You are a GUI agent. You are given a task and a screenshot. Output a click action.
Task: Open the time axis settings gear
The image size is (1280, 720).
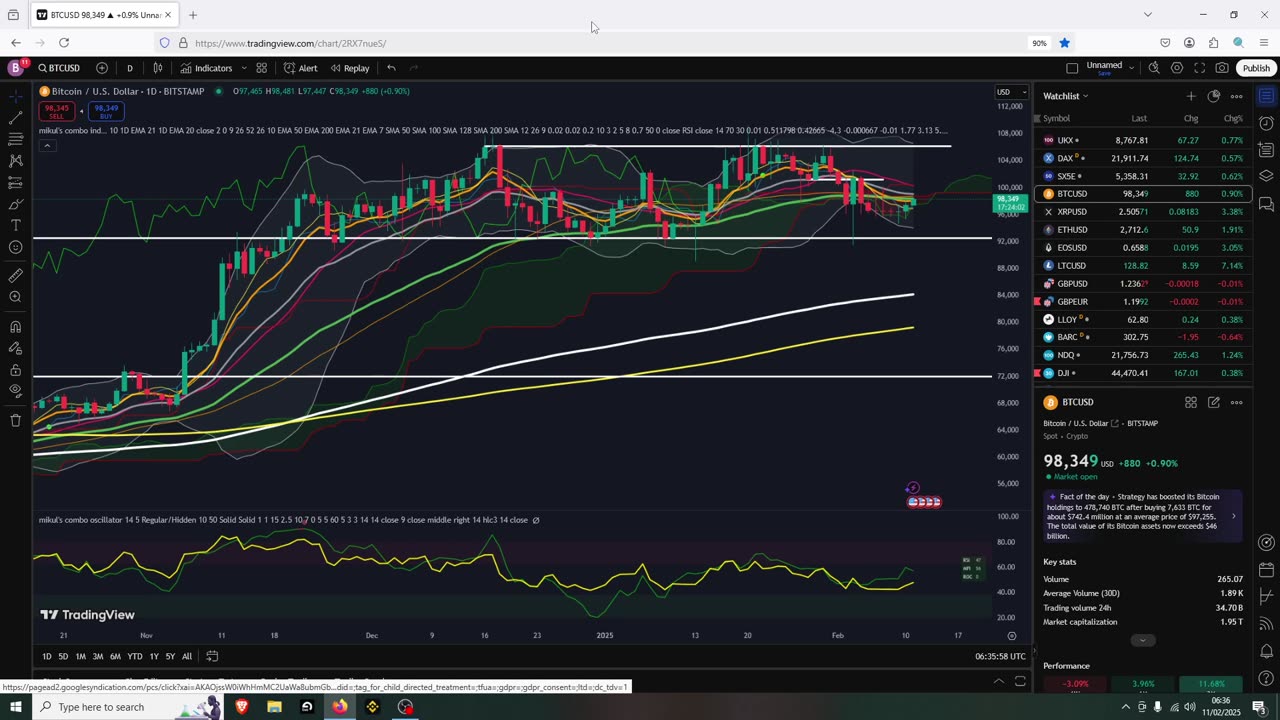pos(1012,635)
